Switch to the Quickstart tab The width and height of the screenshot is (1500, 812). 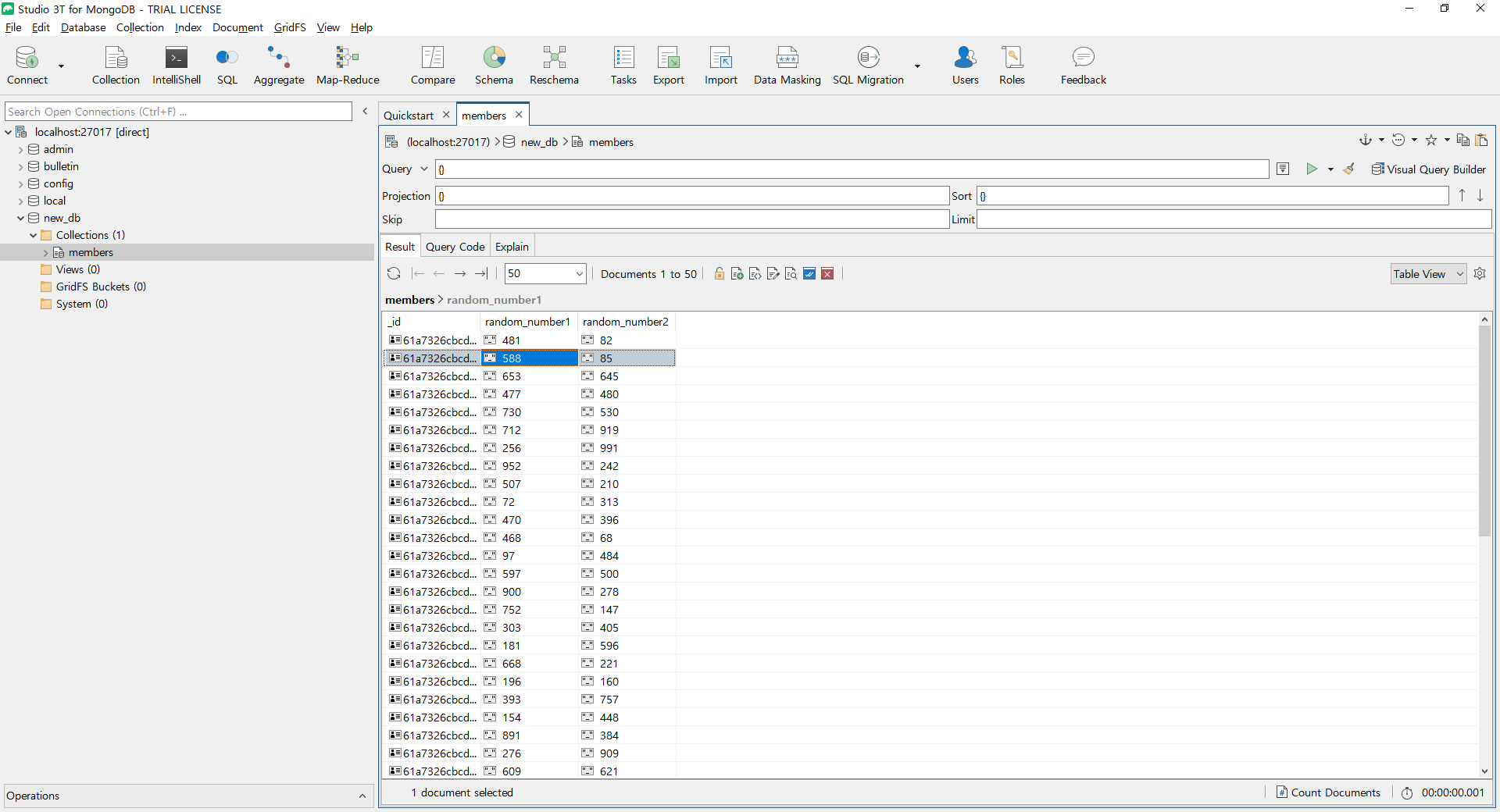409,115
